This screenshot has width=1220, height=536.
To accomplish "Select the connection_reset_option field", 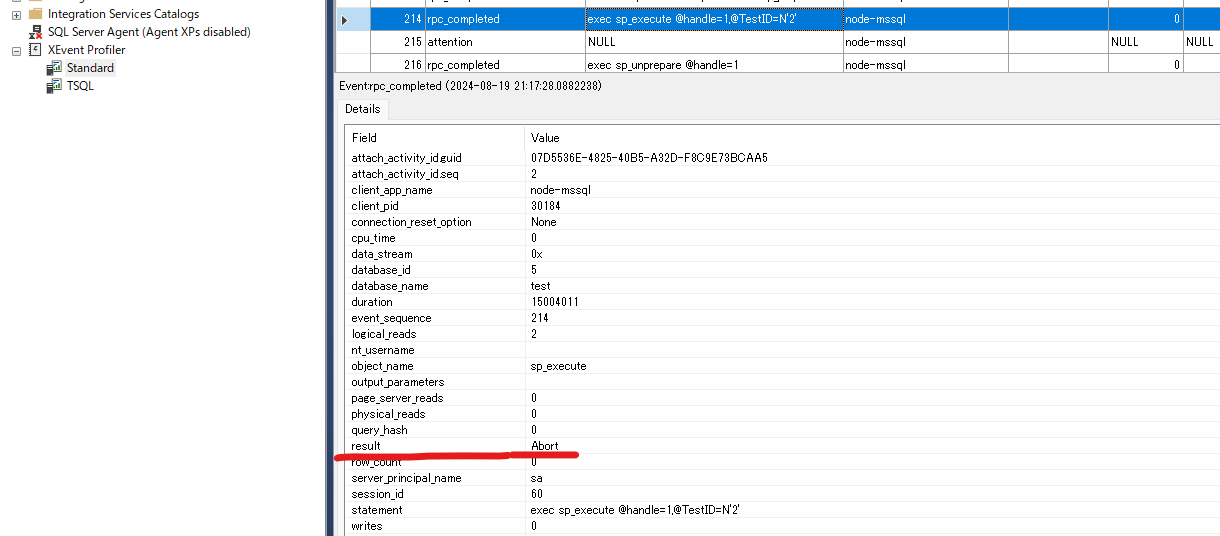I will (x=411, y=222).
